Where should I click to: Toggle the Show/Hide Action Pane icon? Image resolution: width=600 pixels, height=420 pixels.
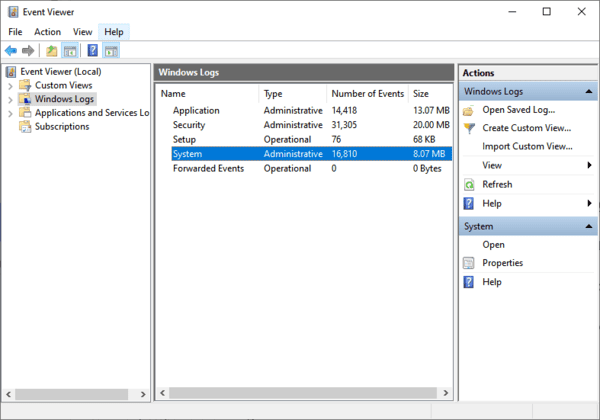tap(111, 50)
